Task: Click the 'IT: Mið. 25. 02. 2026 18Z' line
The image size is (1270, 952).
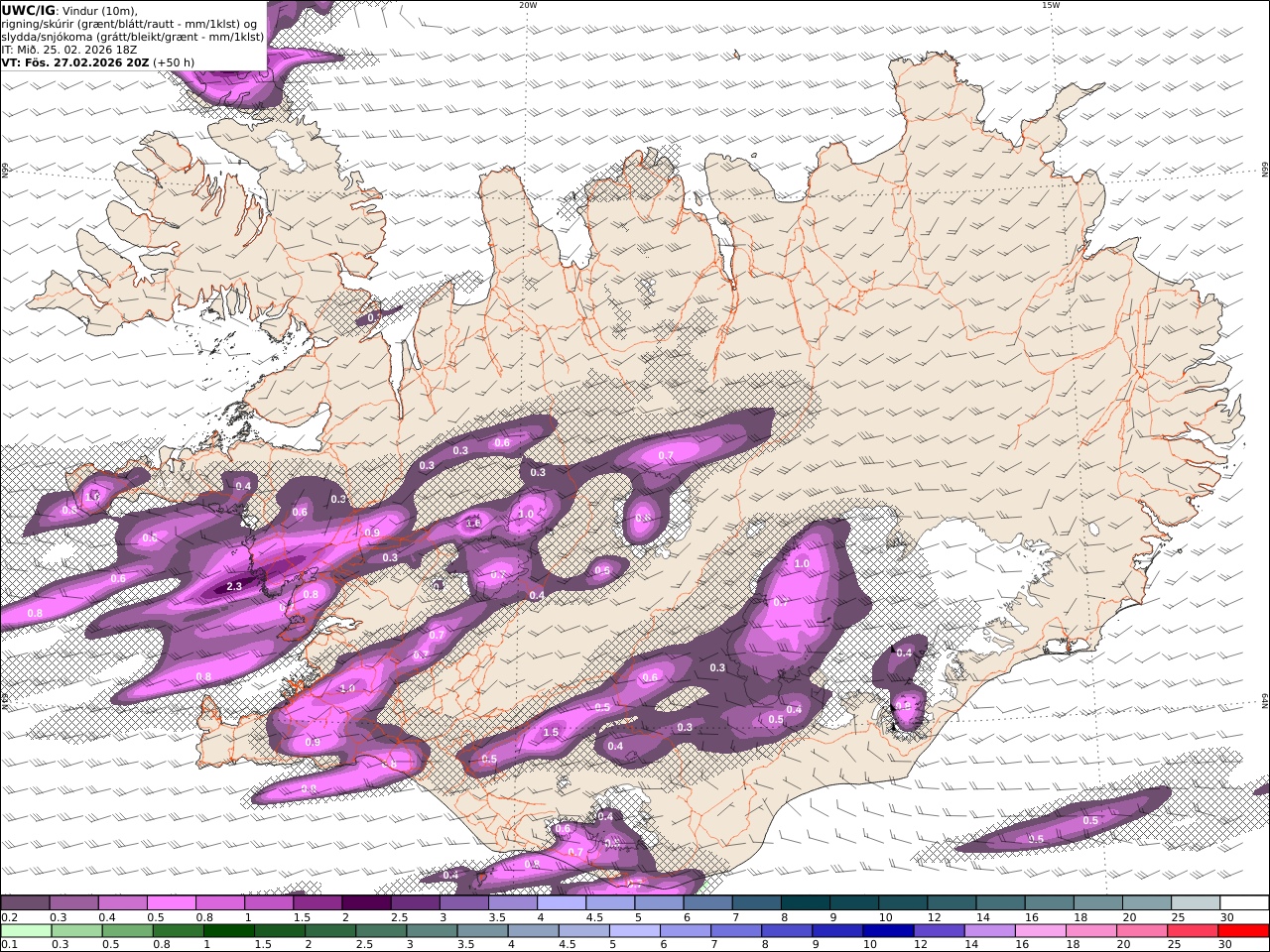Action: tap(69, 50)
